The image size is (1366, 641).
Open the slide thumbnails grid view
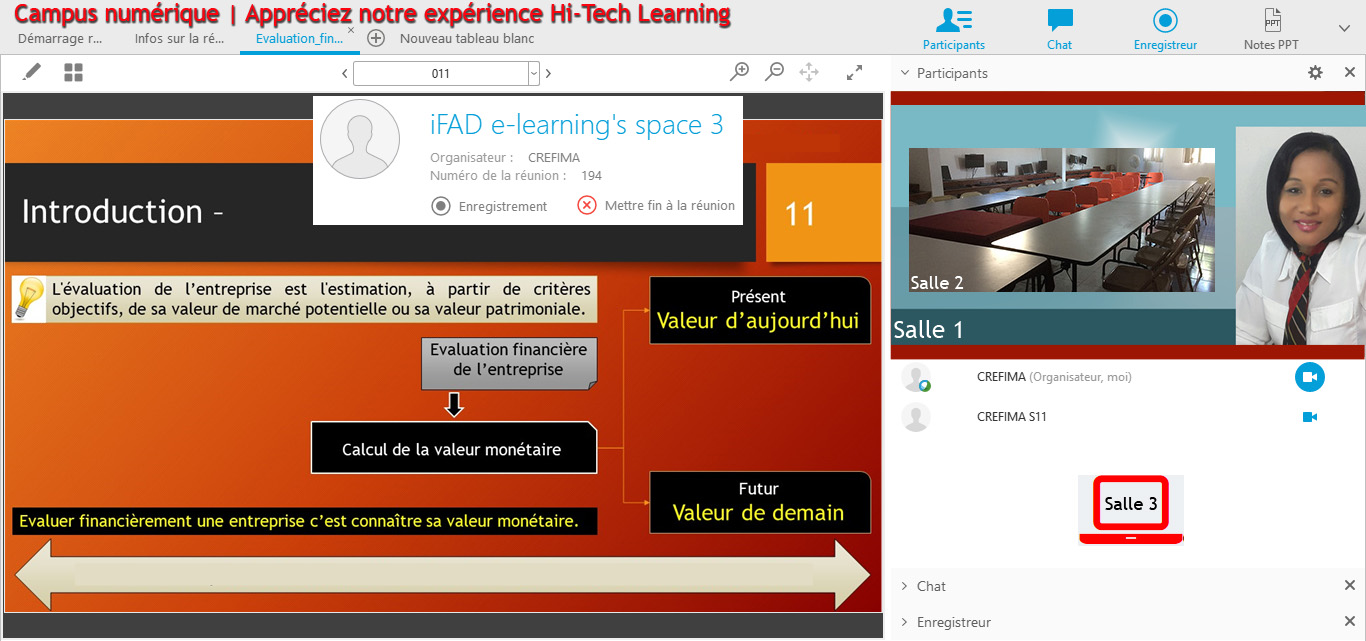(x=73, y=72)
